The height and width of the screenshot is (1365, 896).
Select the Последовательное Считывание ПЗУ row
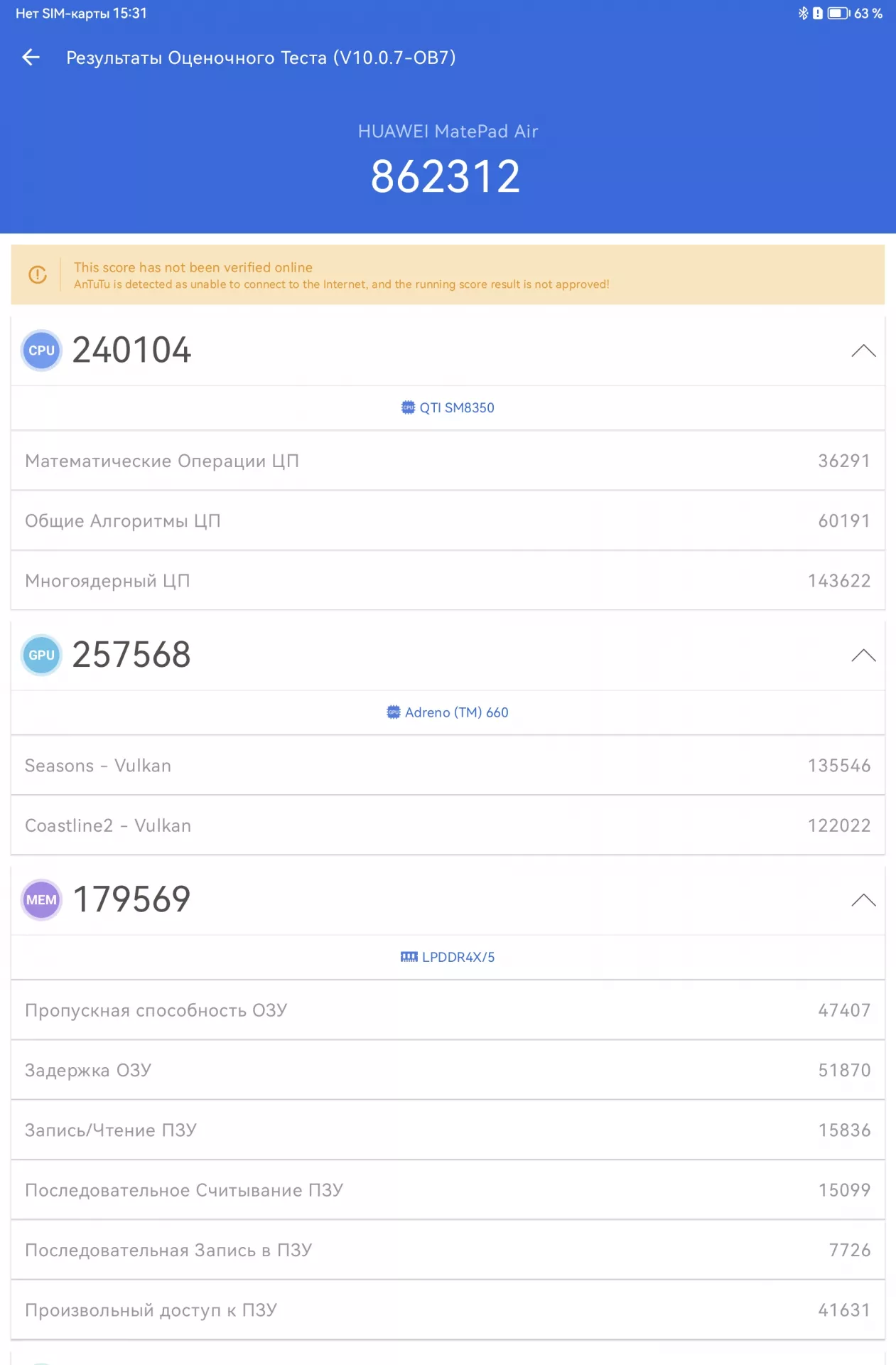pyautogui.click(x=448, y=1189)
